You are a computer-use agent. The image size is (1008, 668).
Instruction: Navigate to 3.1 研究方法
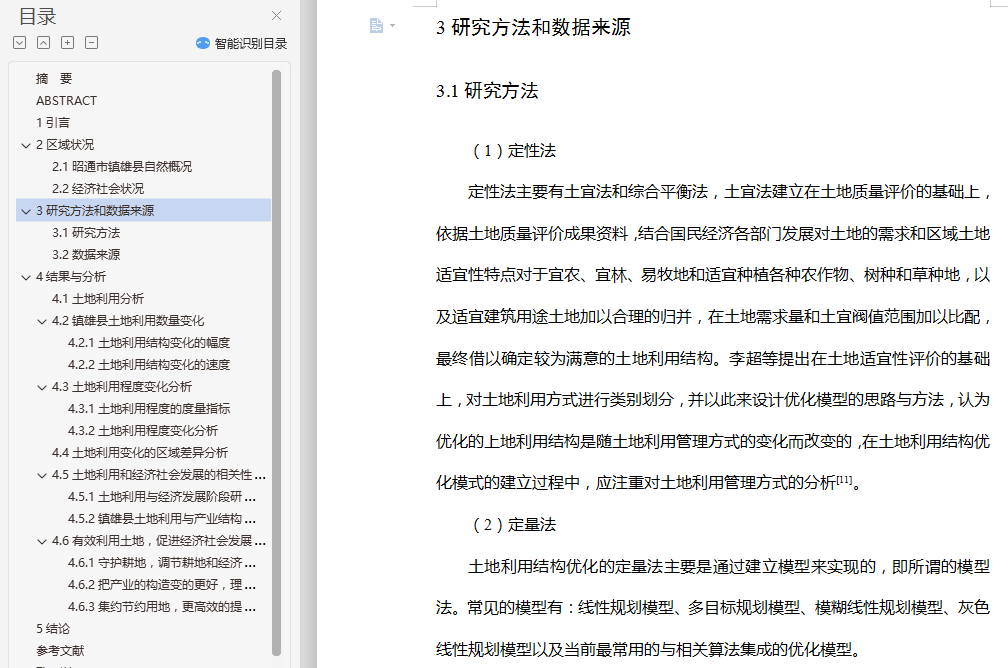(x=86, y=233)
